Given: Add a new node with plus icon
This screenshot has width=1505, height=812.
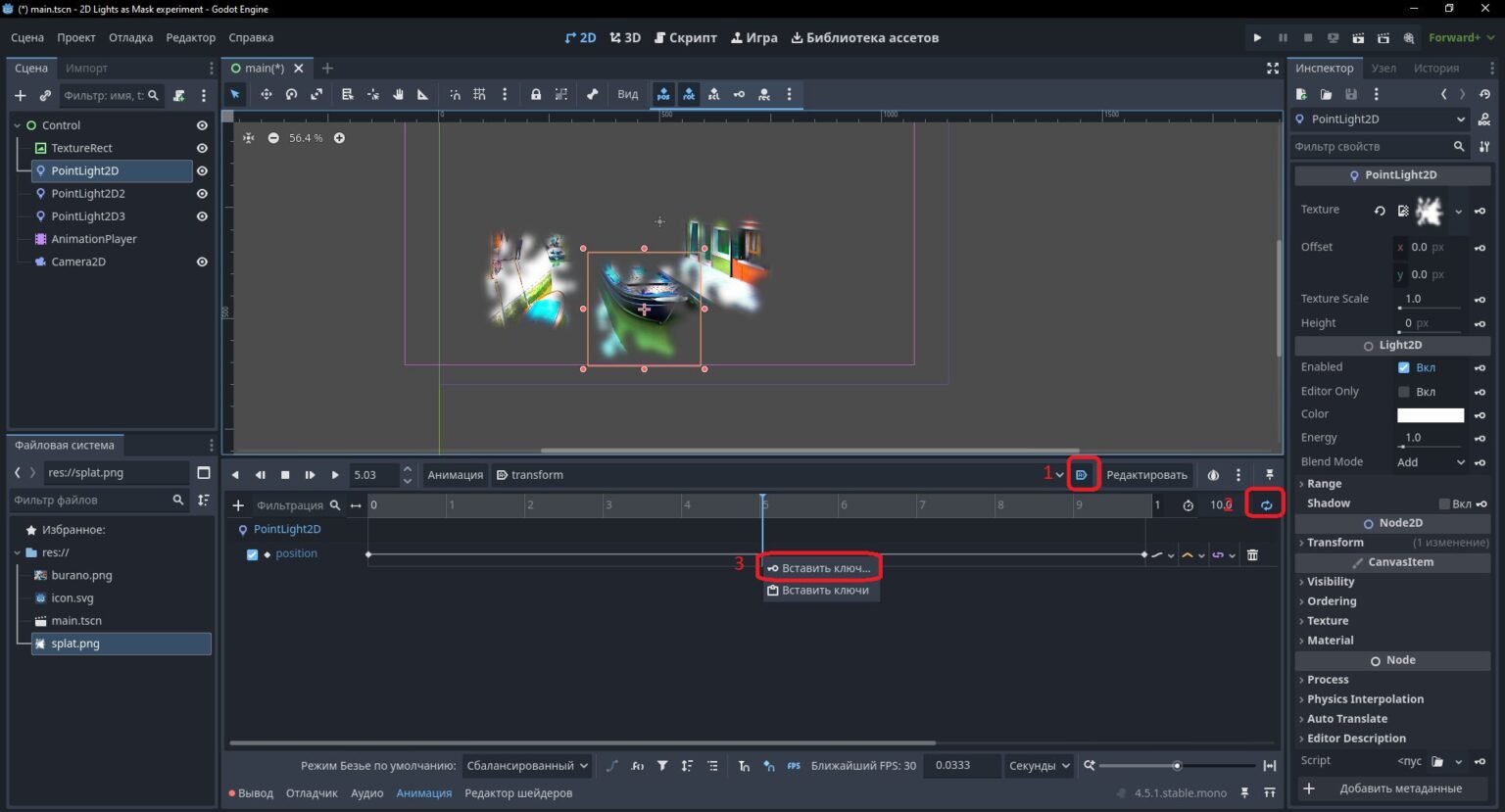Looking at the screenshot, I should pos(20,96).
